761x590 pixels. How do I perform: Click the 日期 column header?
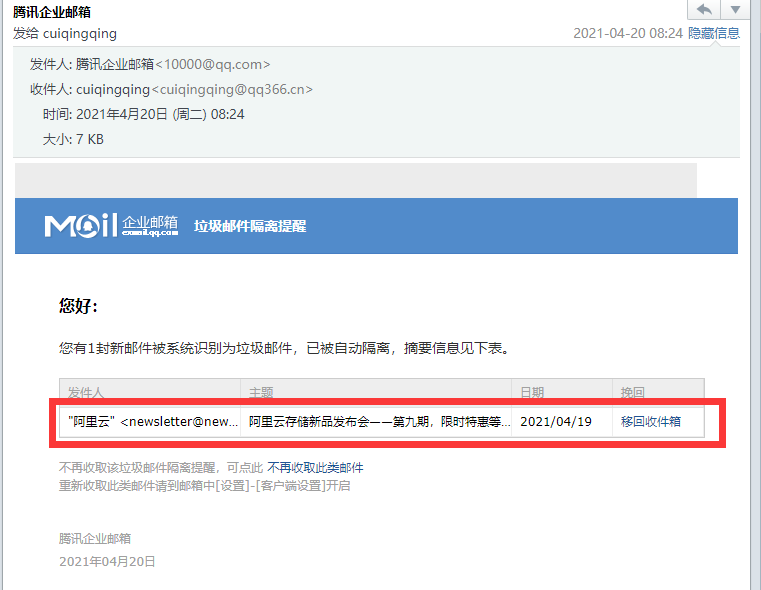[532, 392]
